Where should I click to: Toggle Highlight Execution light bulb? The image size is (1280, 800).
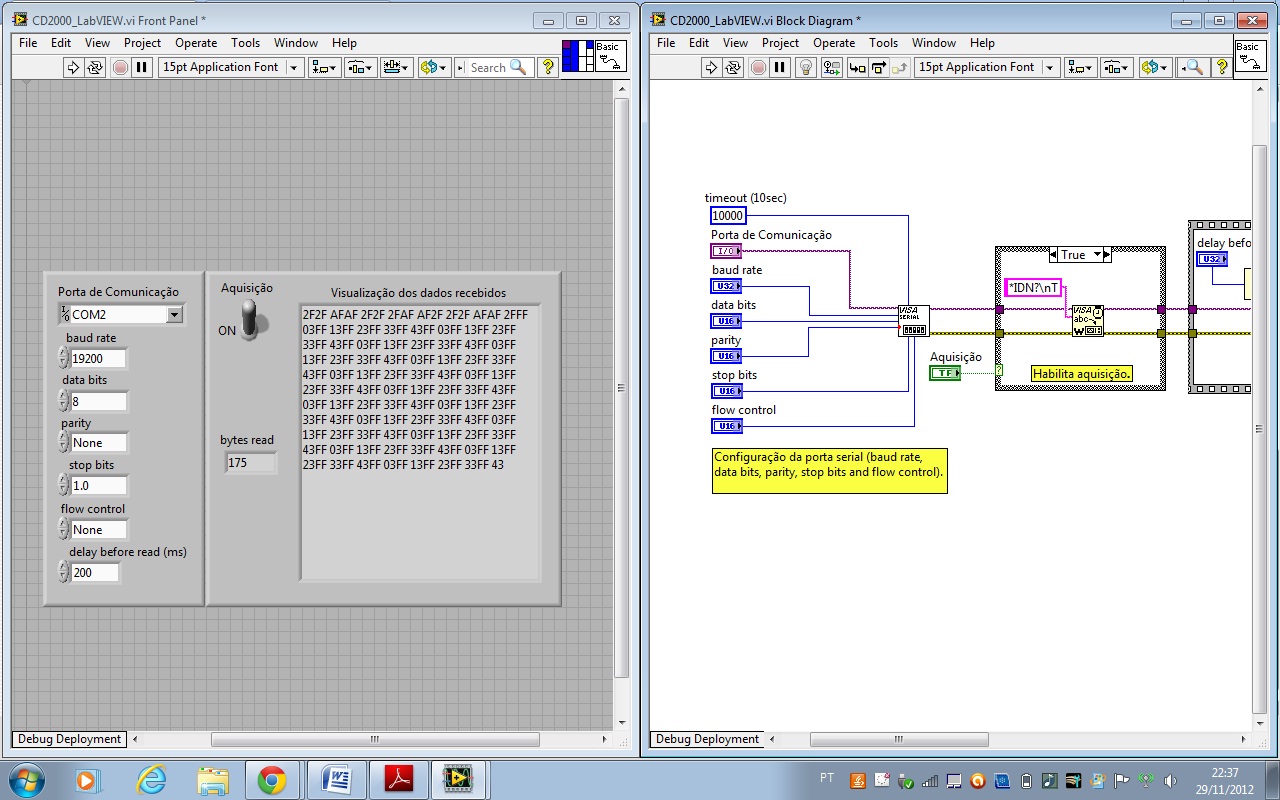coord(807,67)
